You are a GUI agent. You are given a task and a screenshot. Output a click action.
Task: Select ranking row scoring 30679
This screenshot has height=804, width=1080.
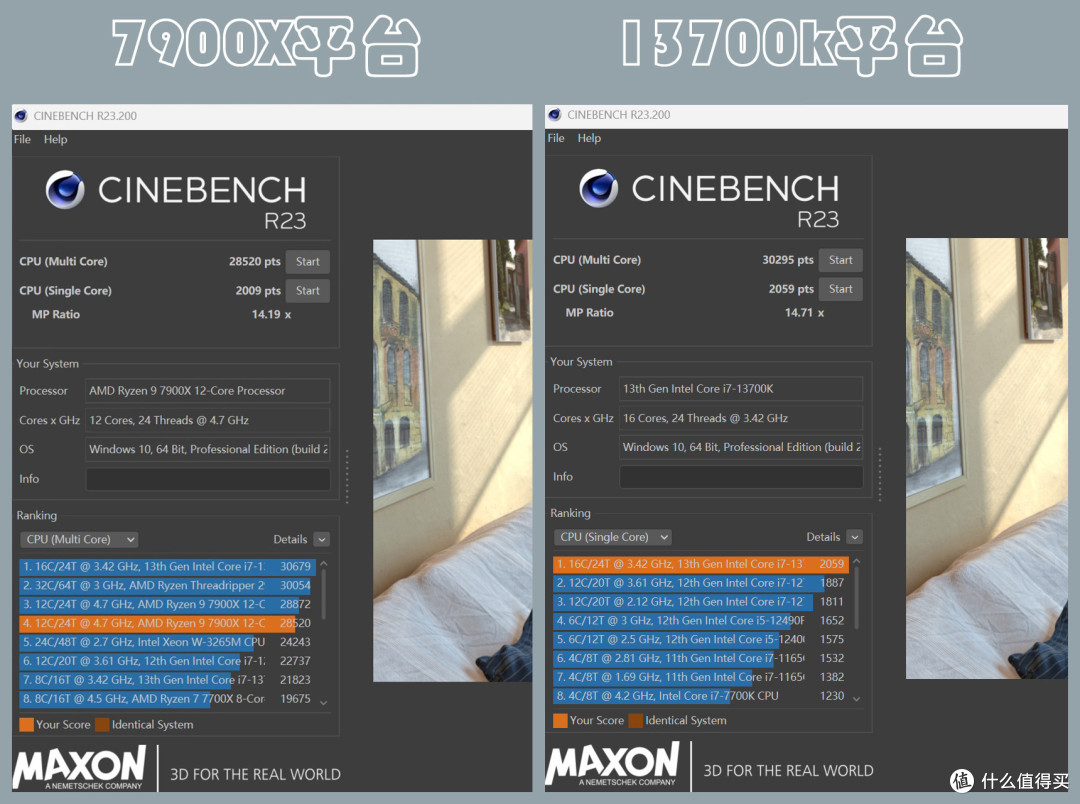(x=167, y=566)
